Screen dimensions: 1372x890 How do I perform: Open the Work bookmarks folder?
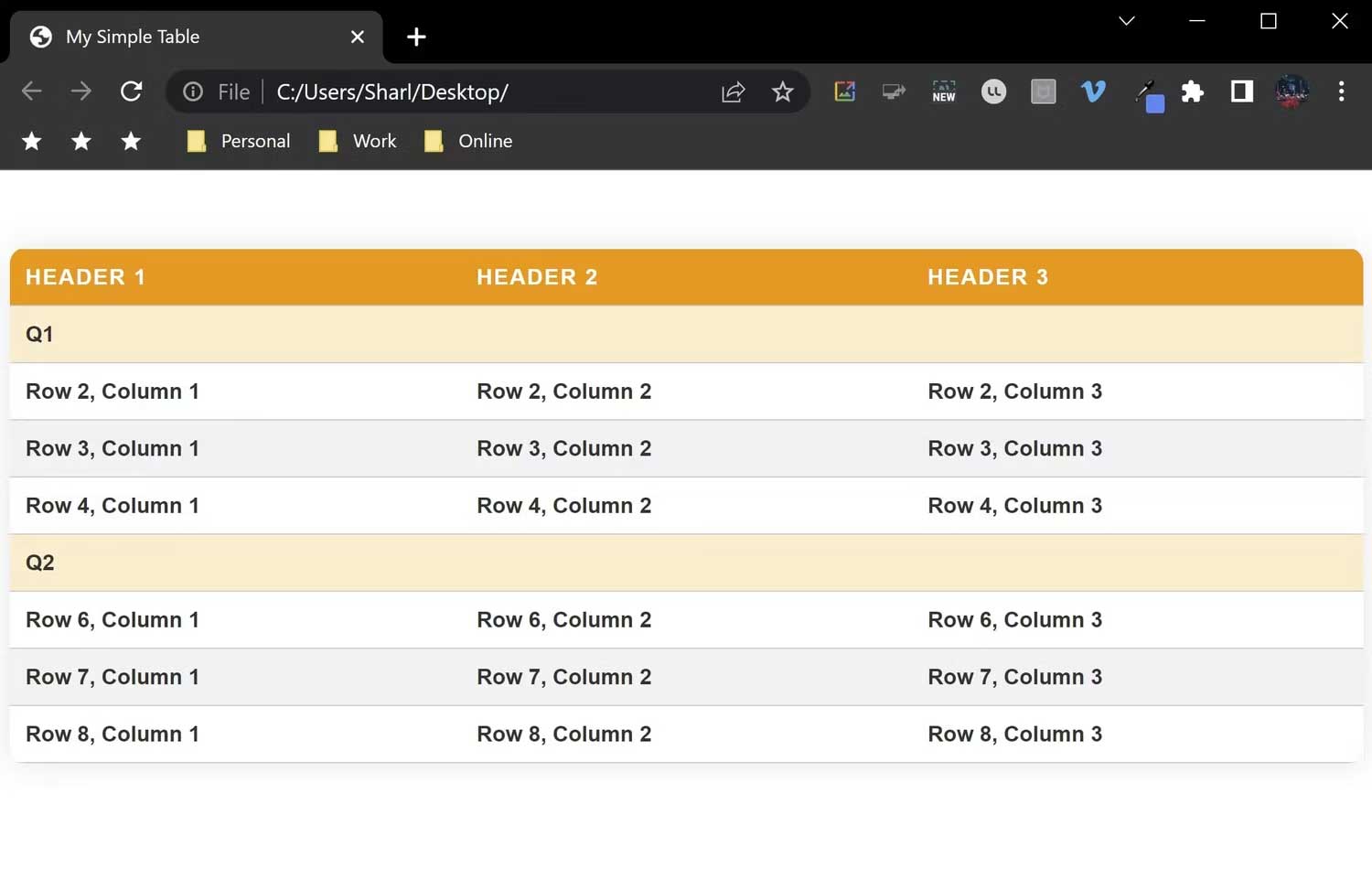[358, 141]
